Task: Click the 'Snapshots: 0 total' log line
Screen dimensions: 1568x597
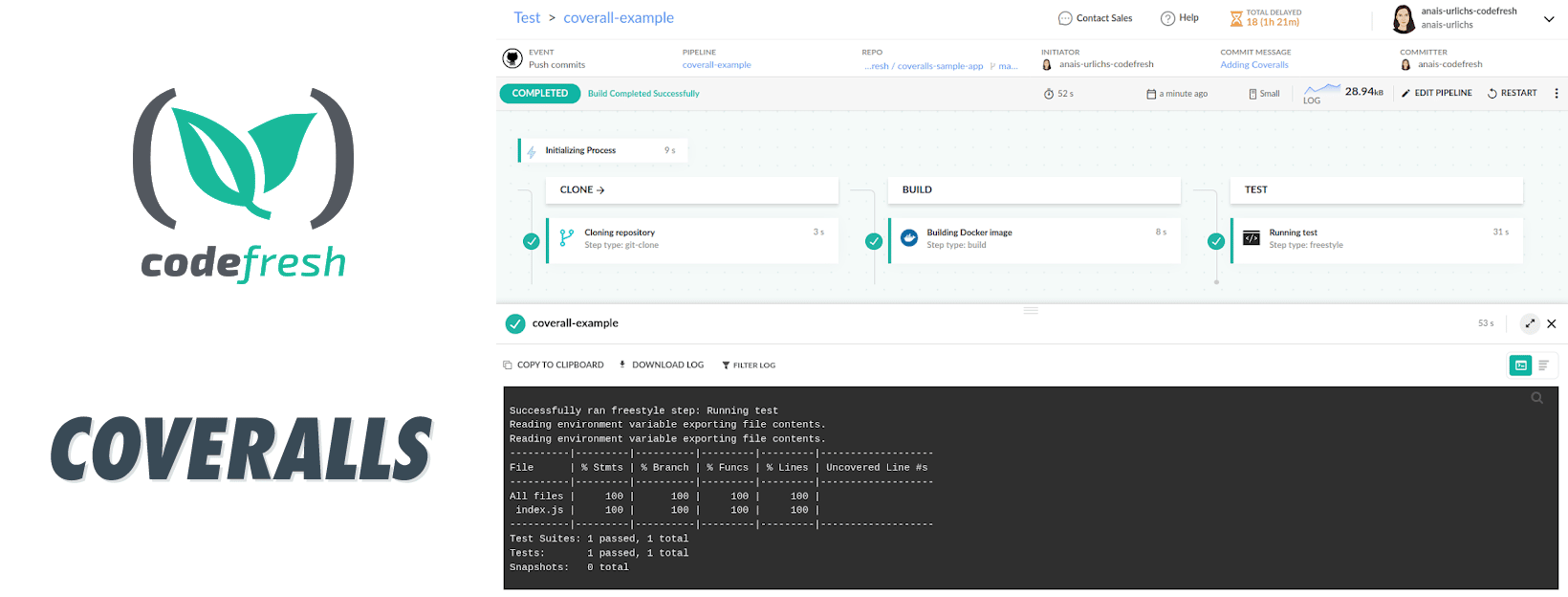Action: (569, 567)
